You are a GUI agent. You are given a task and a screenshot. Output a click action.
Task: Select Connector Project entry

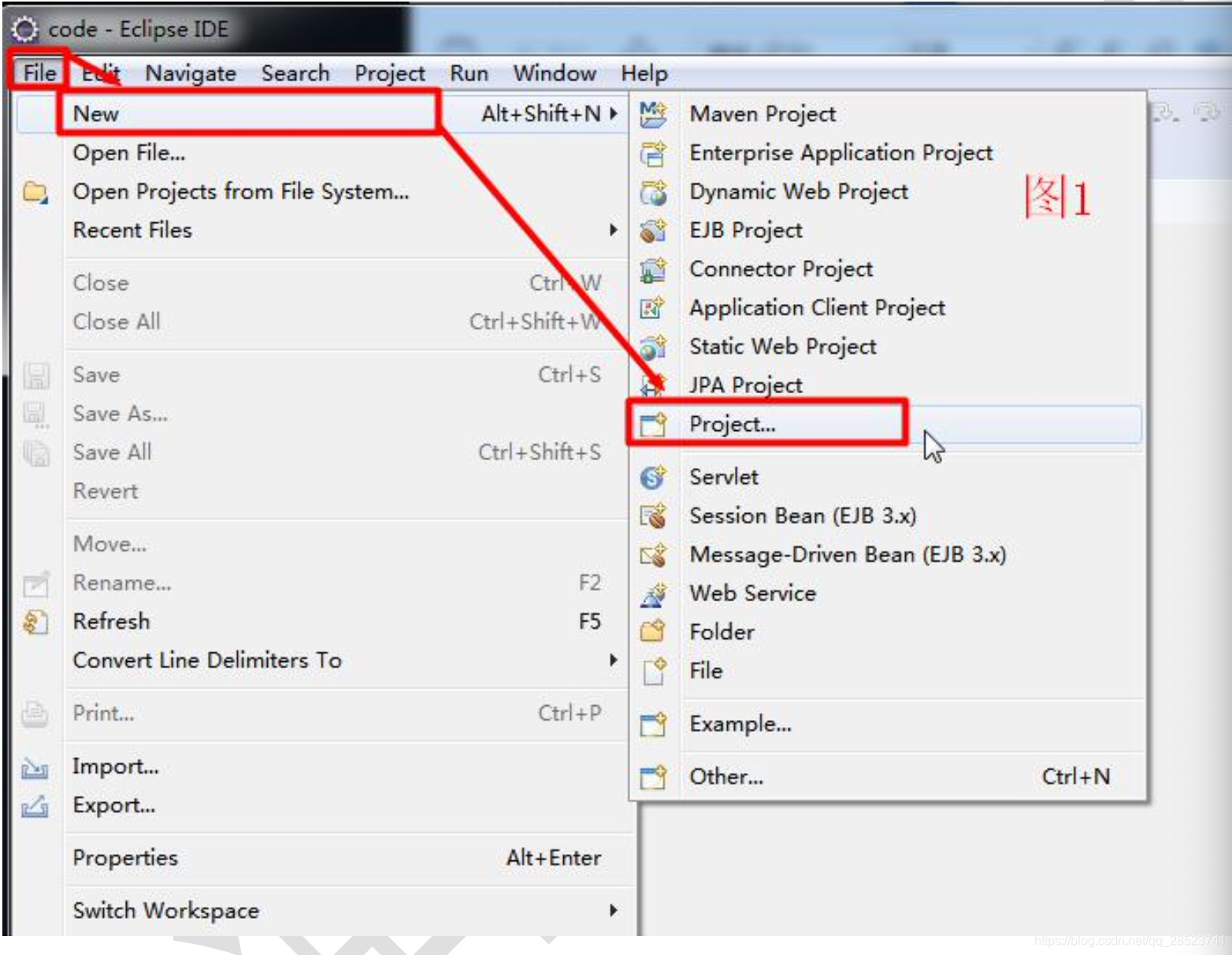coord(888,269)
